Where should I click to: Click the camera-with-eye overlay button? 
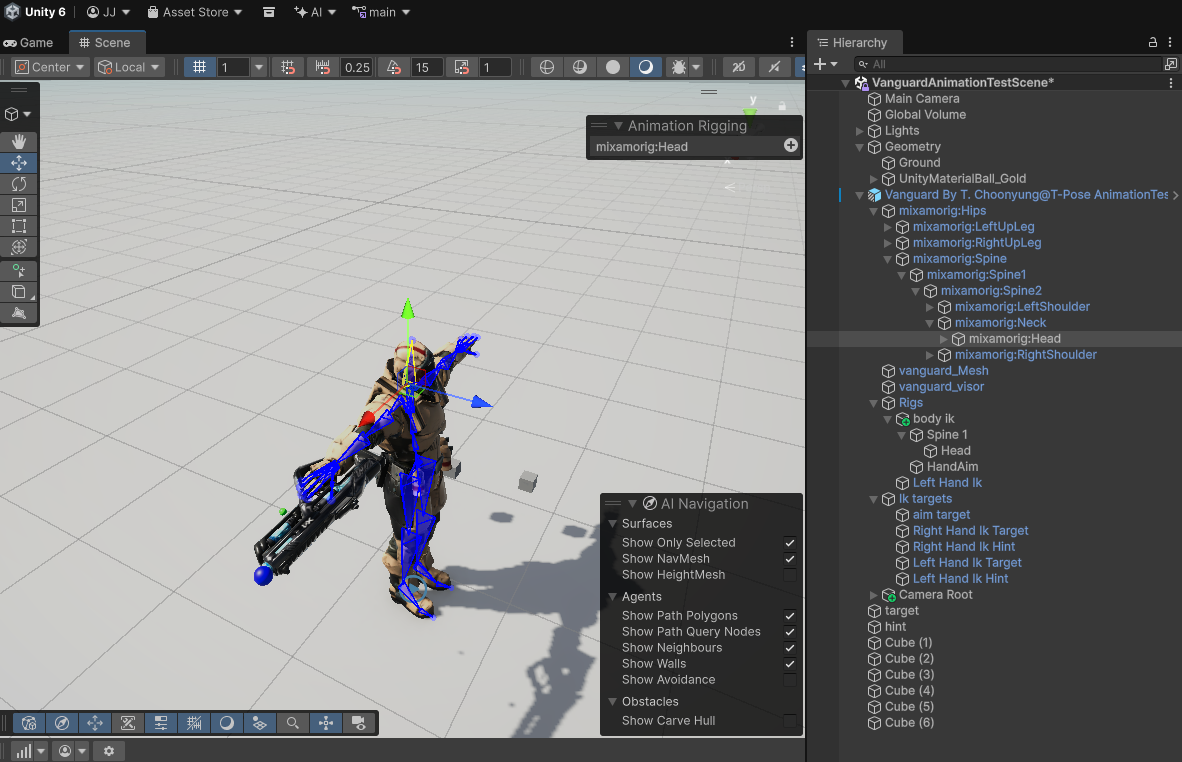tap(359, 723)
